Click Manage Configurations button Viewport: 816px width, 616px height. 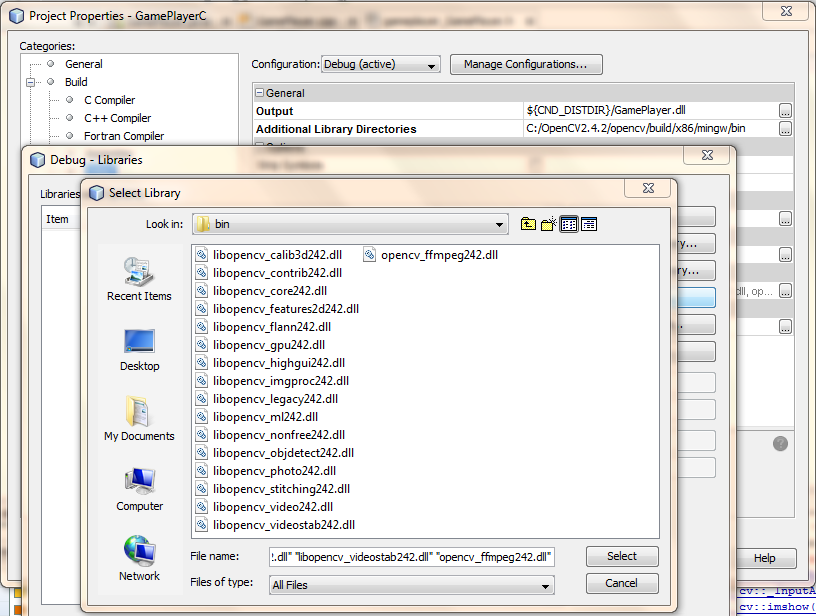click(x=526, y=65)
